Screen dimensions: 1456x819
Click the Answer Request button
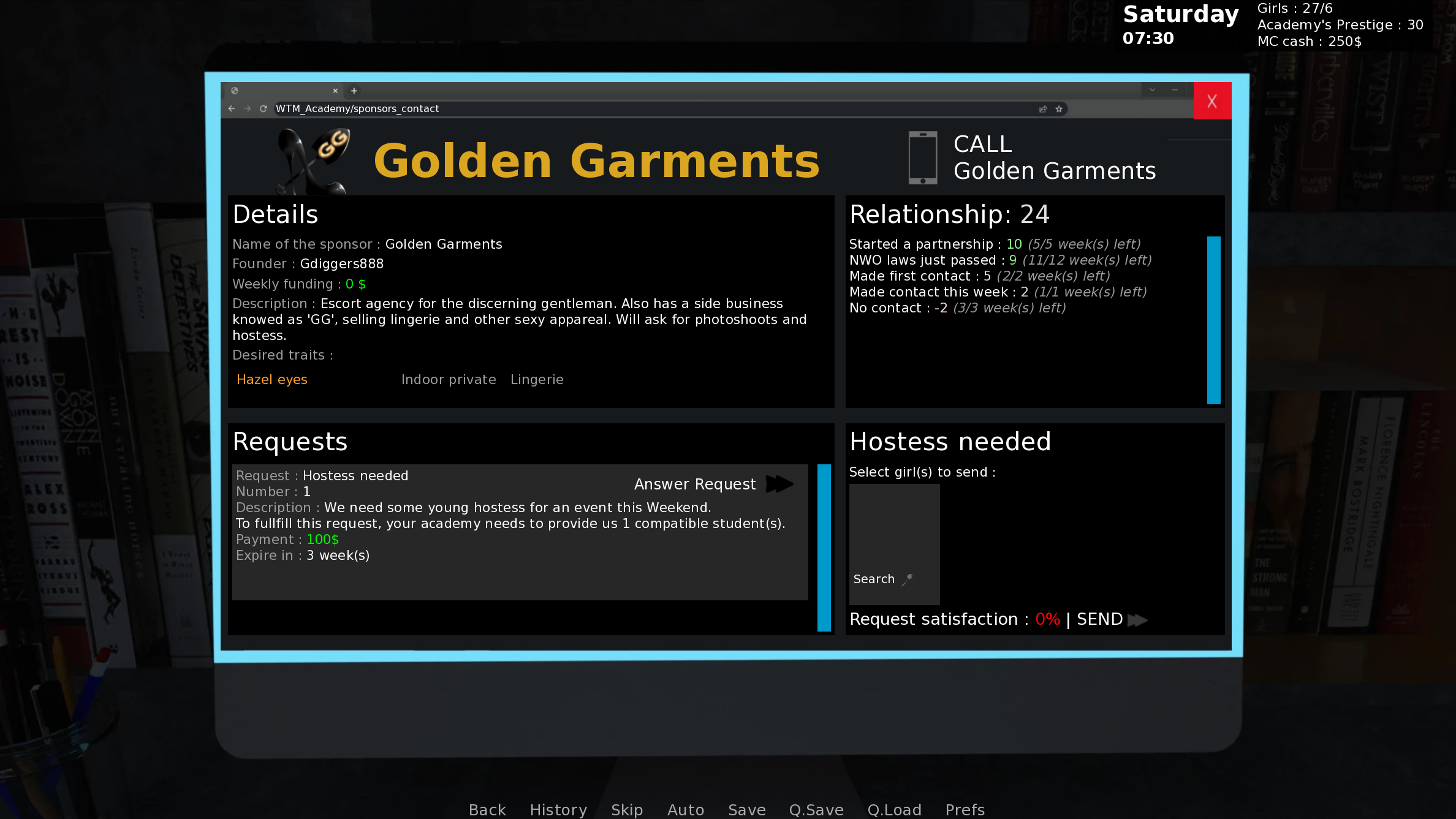pyautogui.click(x=713, y=484)
